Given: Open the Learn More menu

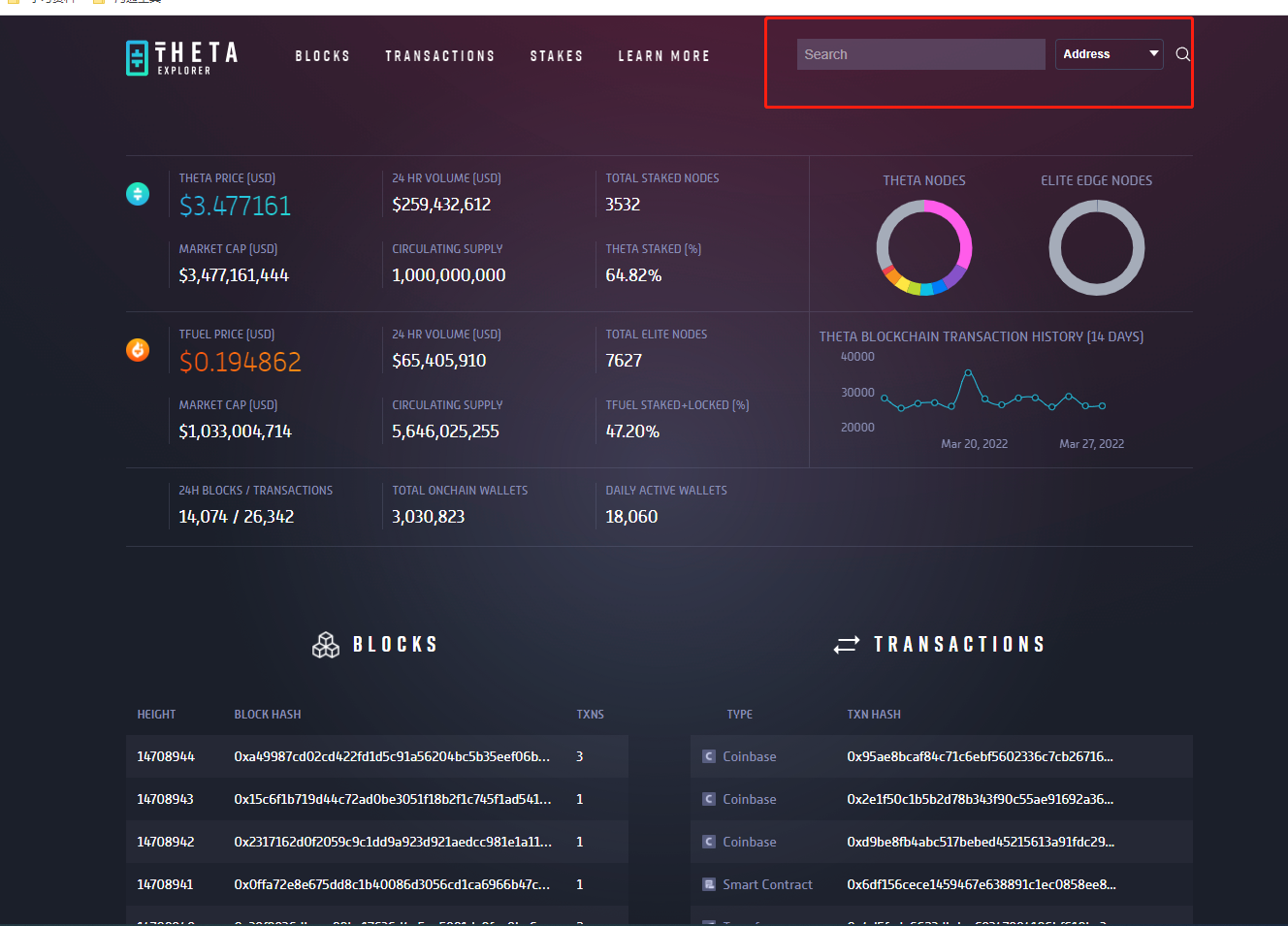Looking at the screenshot, I should pos(664,56).
